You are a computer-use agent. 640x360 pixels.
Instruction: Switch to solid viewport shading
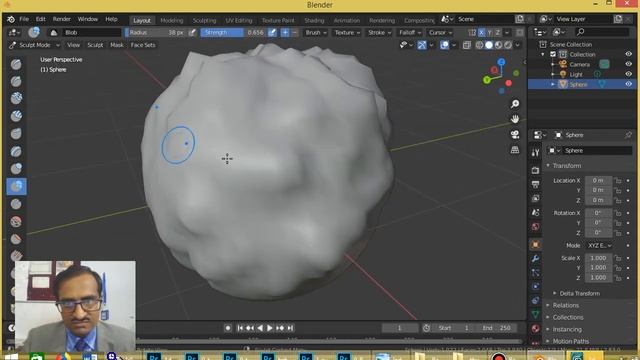click(489, 45)
